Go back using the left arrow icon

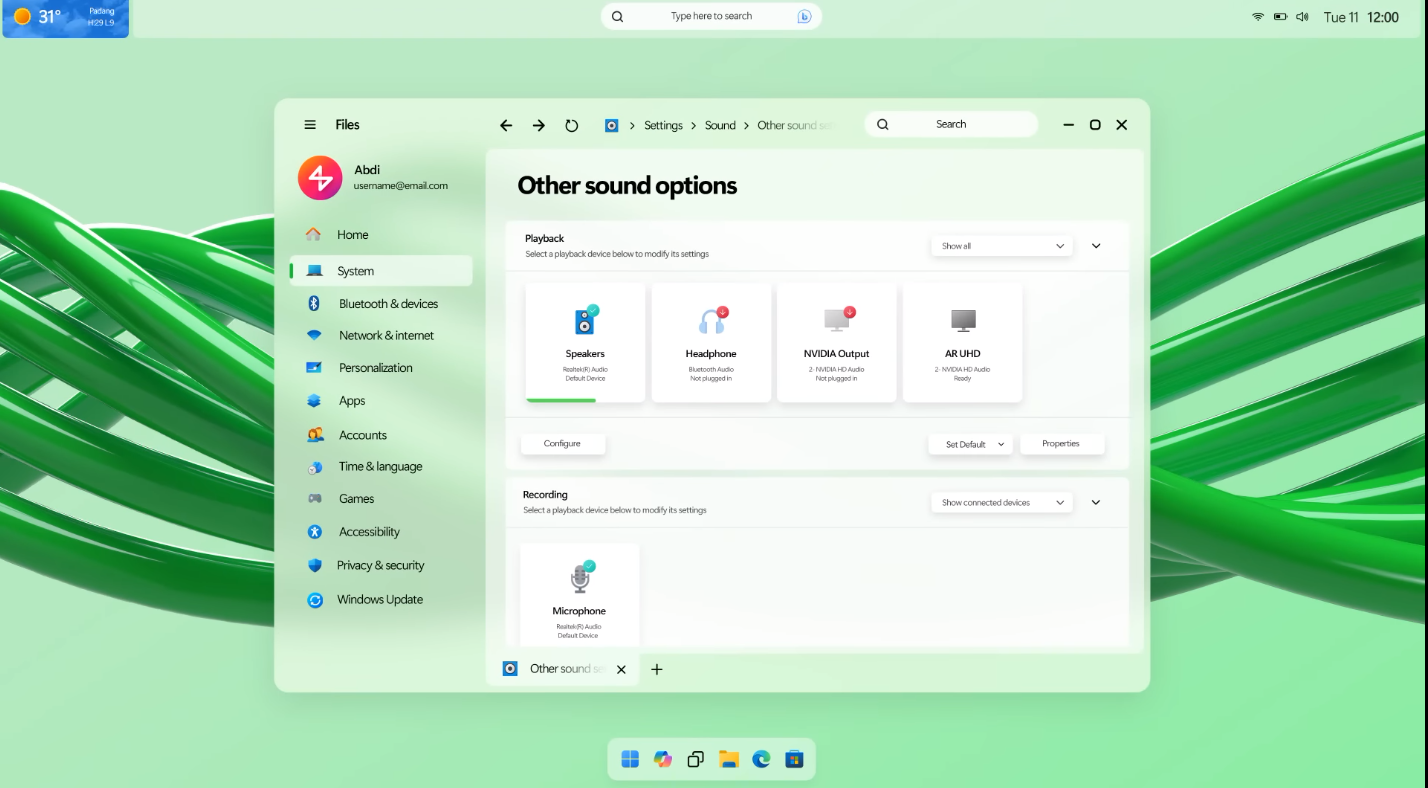506,125
